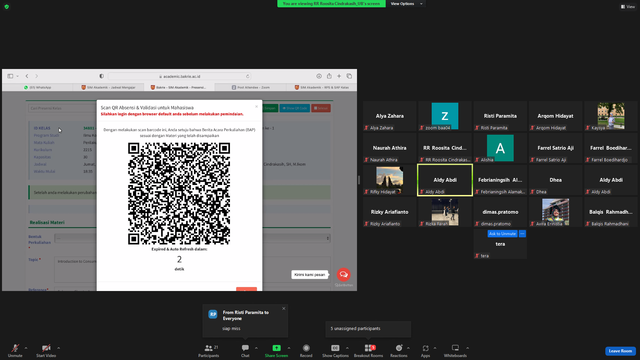Viewport: 640px width, 360px height.
Task: Click the Leave Room button
Action: coord(620,351)
